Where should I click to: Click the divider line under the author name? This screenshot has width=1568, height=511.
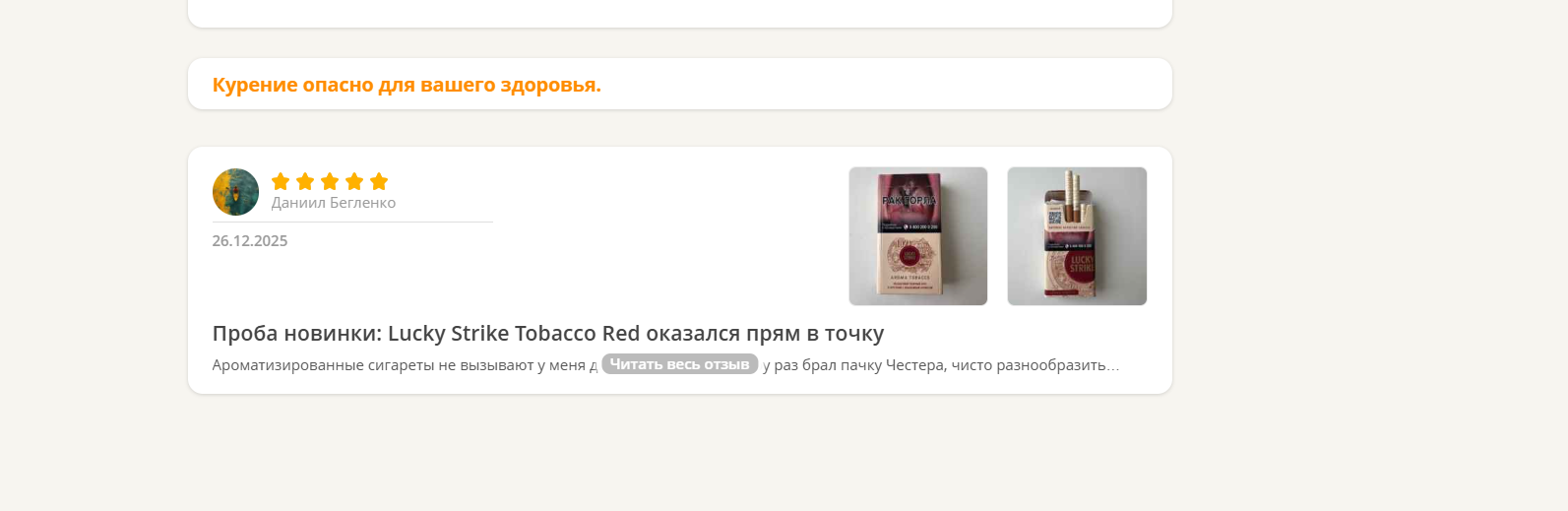tap(352, 223)
